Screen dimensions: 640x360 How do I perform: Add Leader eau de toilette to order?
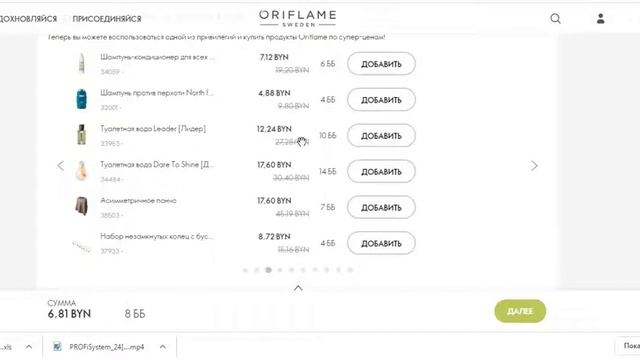[x=381, y=136]
